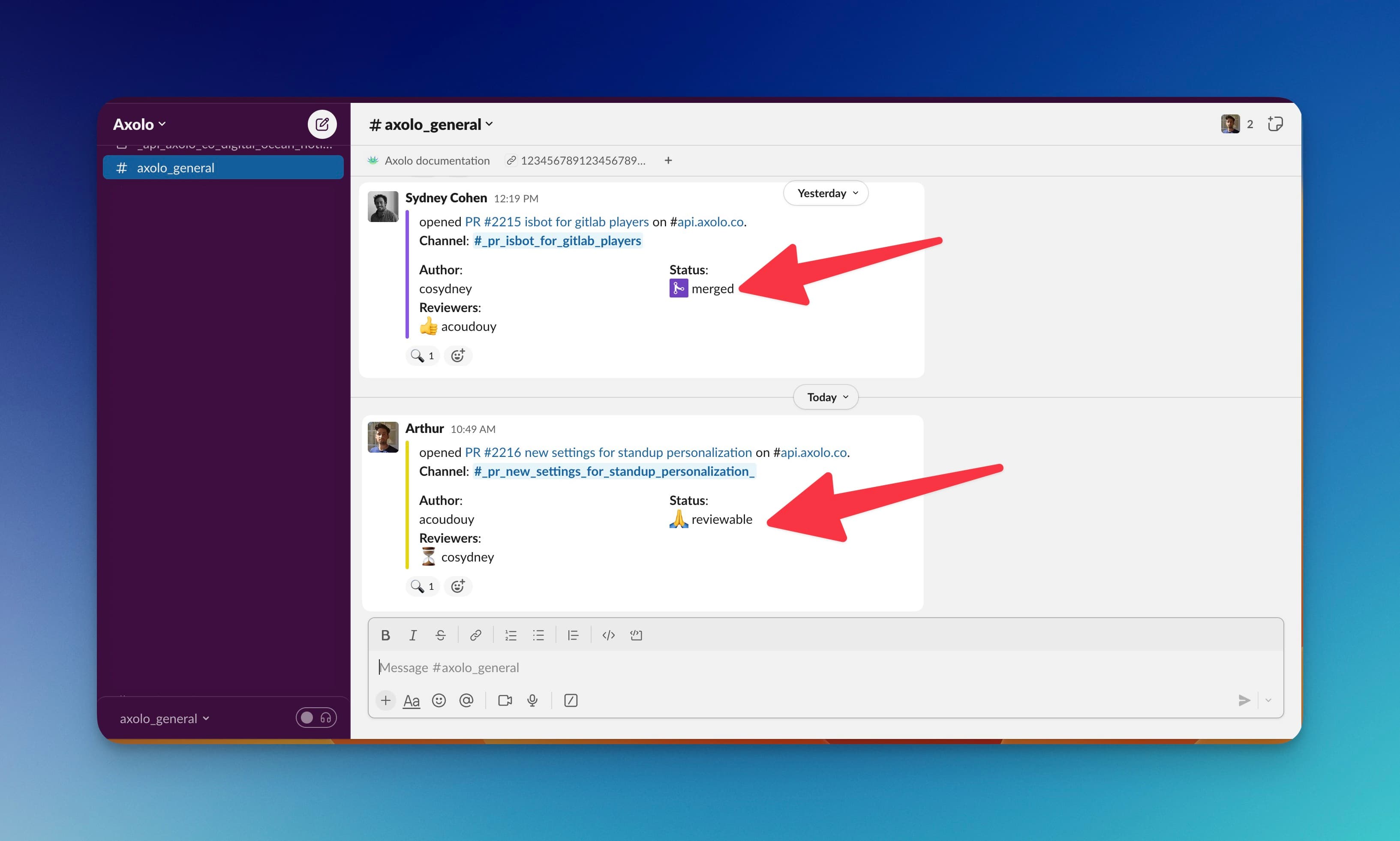Open Arthur's profile avatar
Screen dimensions: 1400x841
(x=383, y=437)
